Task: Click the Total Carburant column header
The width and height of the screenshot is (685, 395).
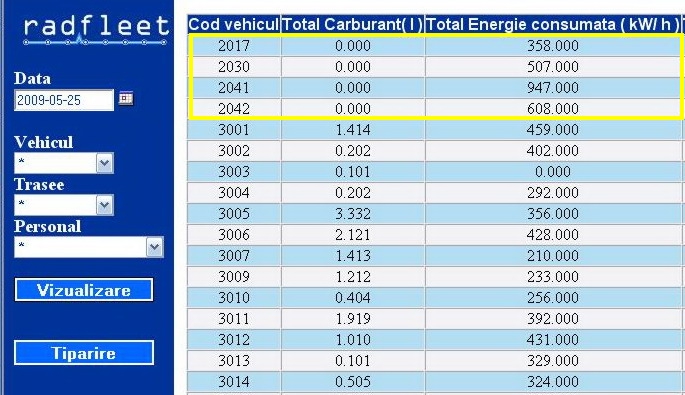Action: point(353,24)
